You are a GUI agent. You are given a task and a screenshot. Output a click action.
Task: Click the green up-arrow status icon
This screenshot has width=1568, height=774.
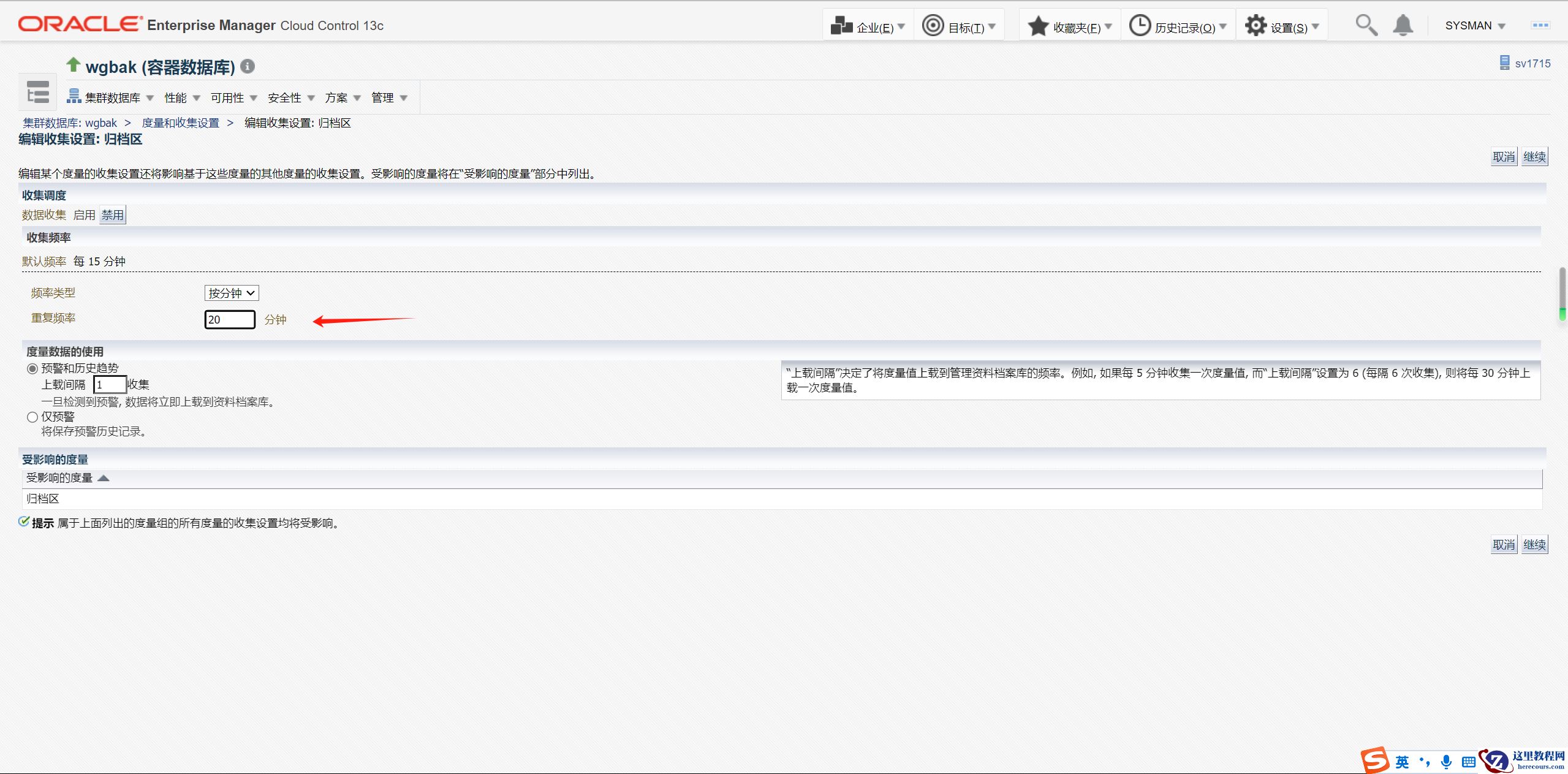[x=74, y=64]
